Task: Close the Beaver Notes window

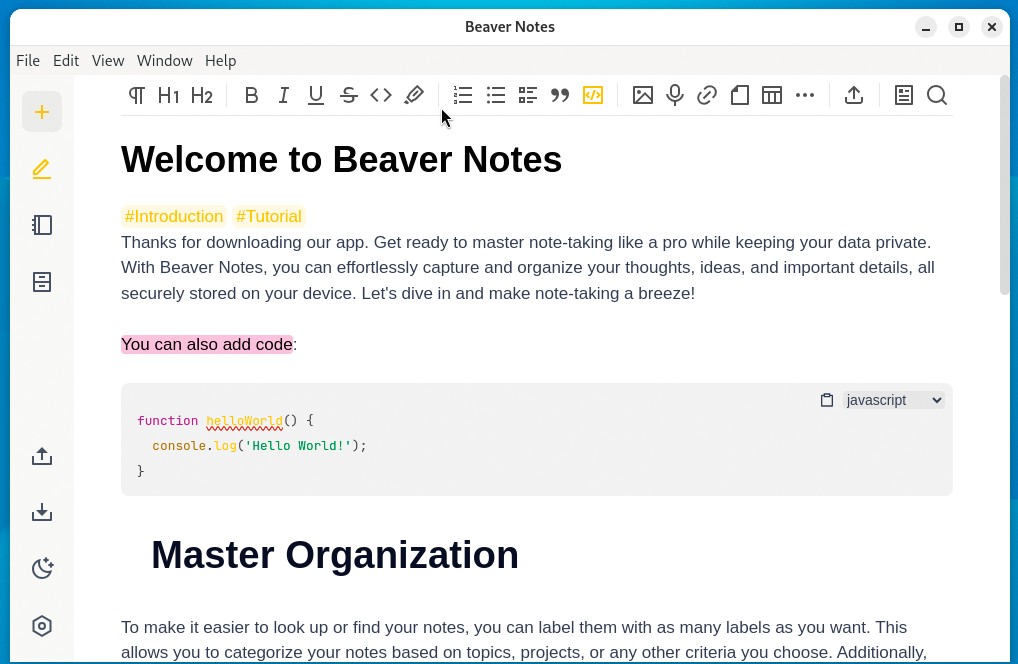Action: [x=992, y=27]
